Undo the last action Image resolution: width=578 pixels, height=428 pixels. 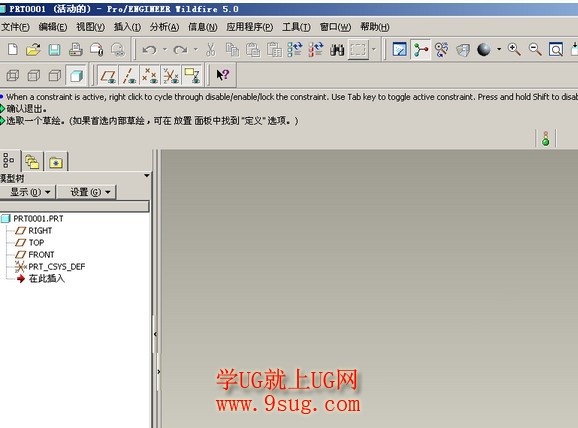[149, 49]
